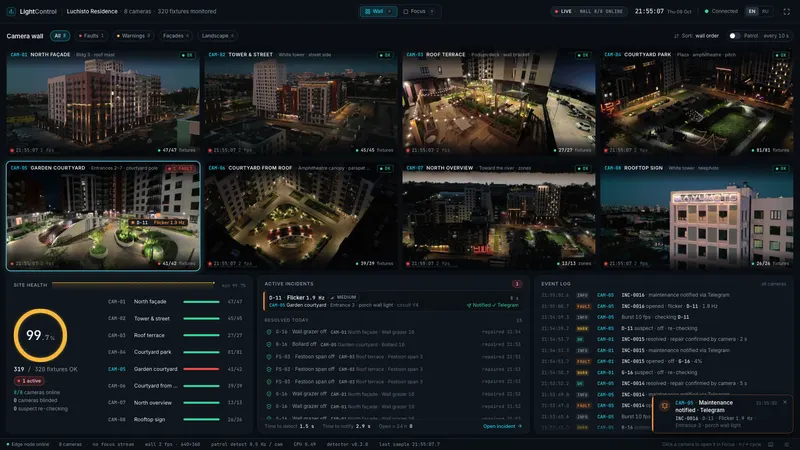Click the CAM-01 OK status badge
800x450 pixels.
(187, 55)
